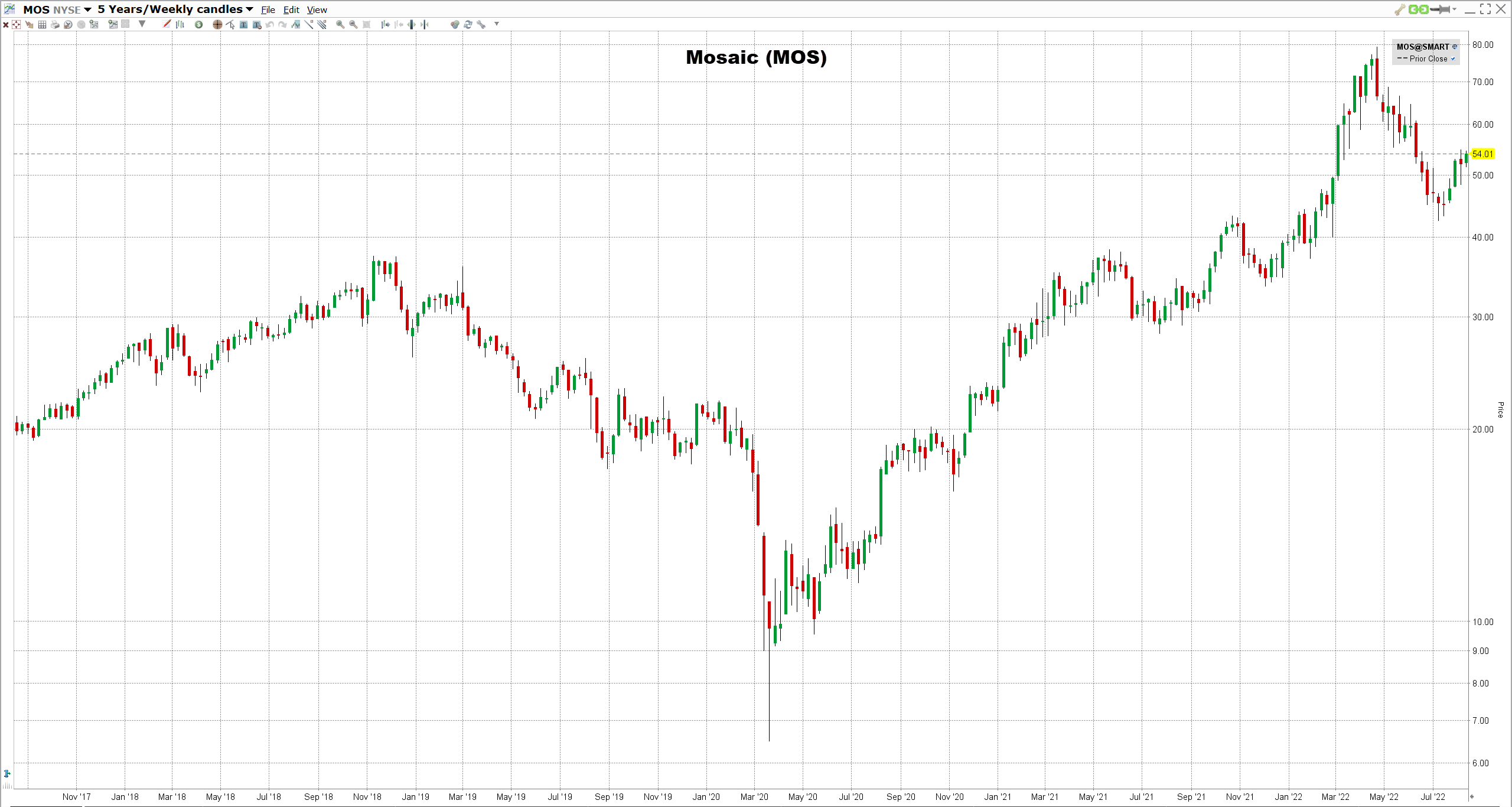Image resolution: width=1512 pixels, height=807 pixels.
Task: Click the greyed clock icon in toolbar
Action: 81,24
